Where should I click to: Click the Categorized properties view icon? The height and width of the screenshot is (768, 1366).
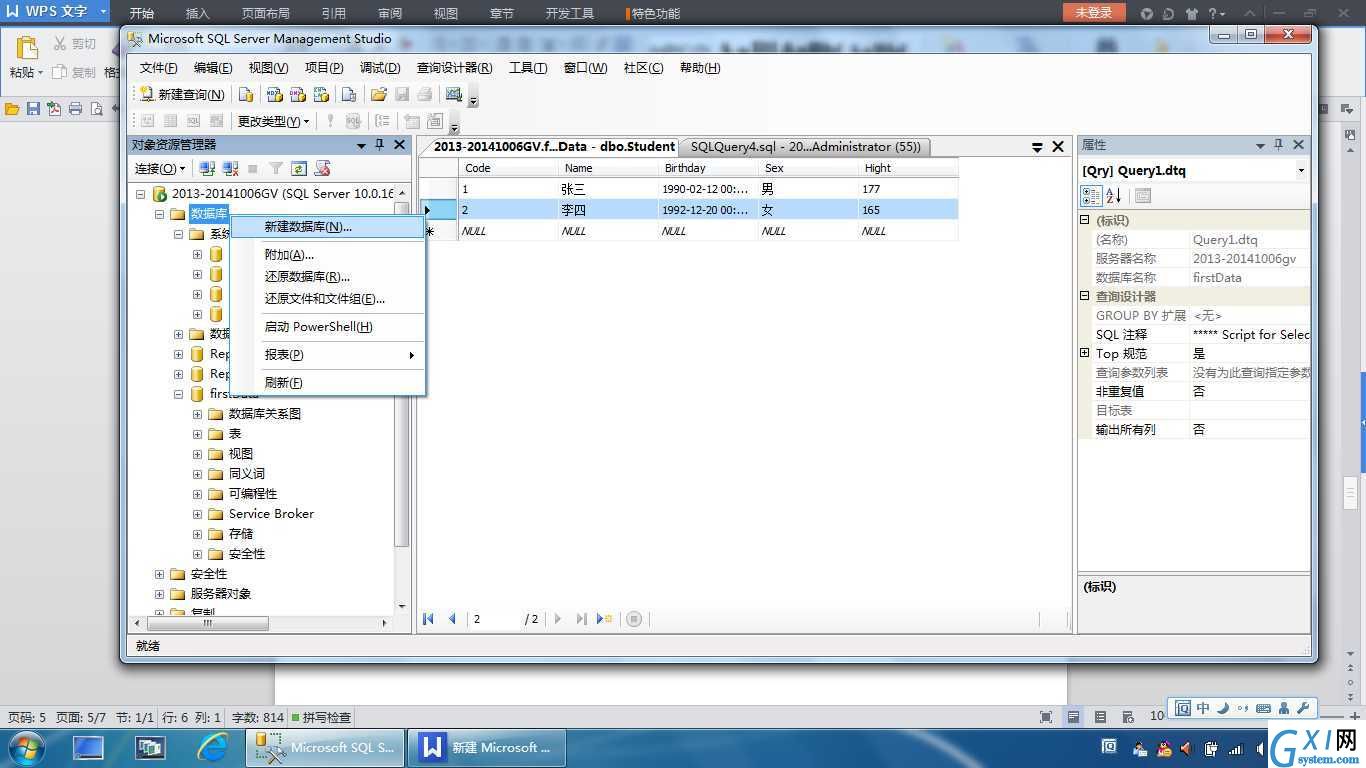point(1091,196)
